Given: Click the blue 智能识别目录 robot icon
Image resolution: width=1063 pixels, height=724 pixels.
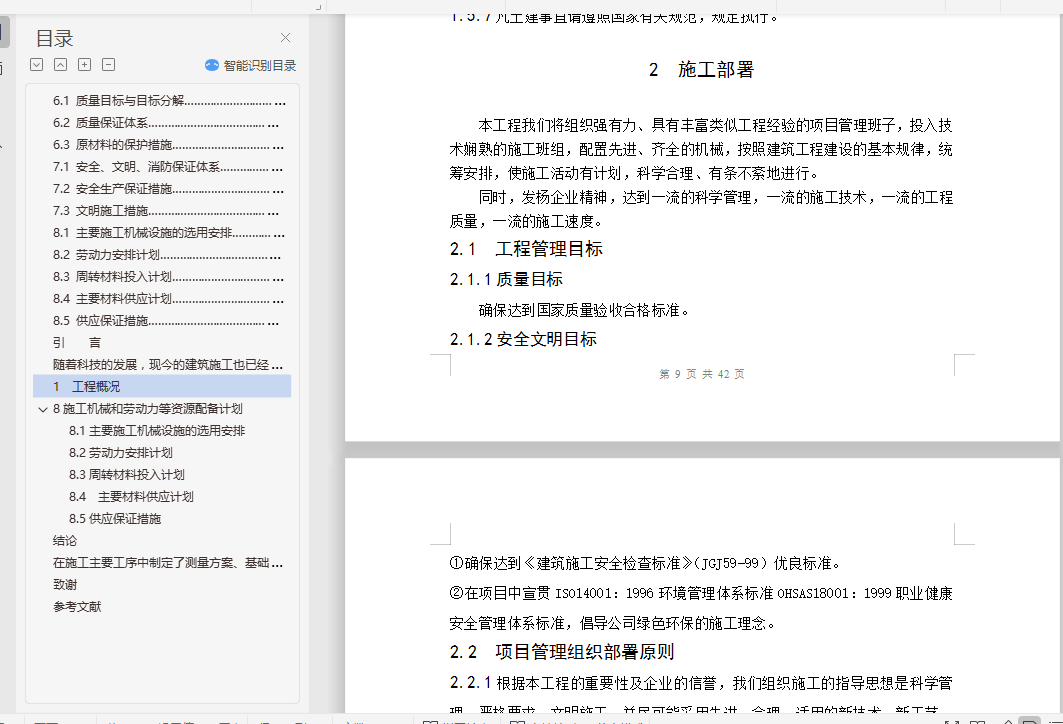Looking at the screenshot, I should (x=212, y=65).
